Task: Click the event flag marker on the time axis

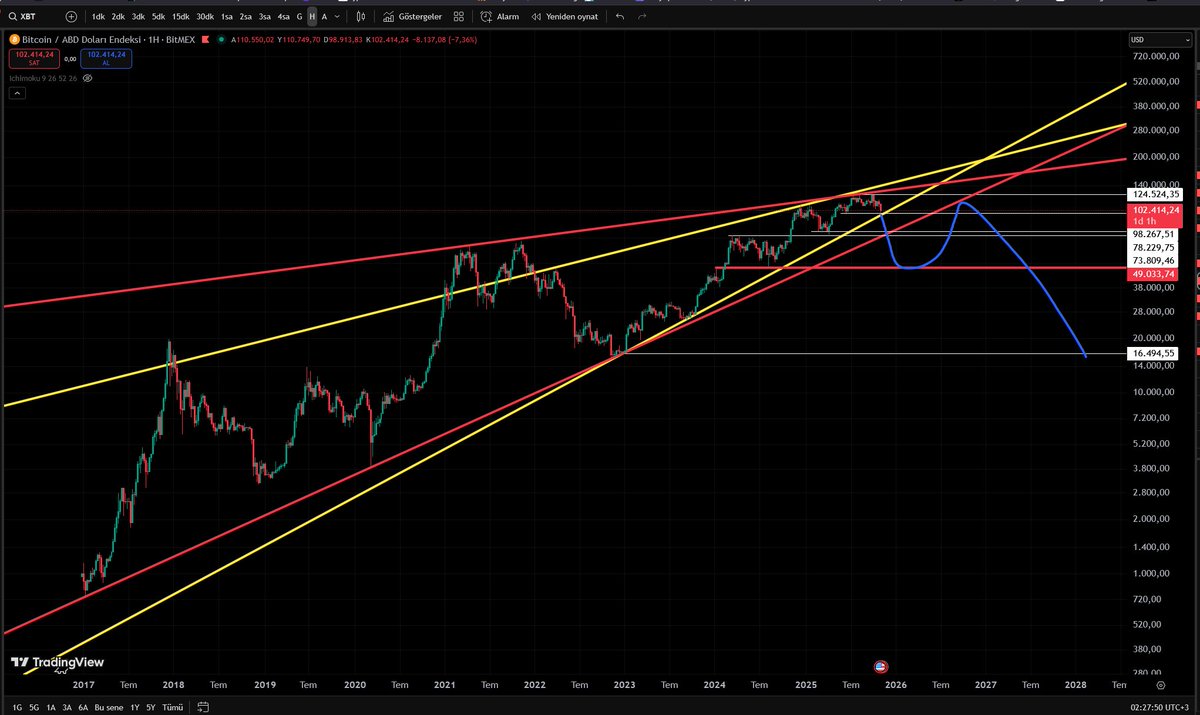Action: coord(881,666)
